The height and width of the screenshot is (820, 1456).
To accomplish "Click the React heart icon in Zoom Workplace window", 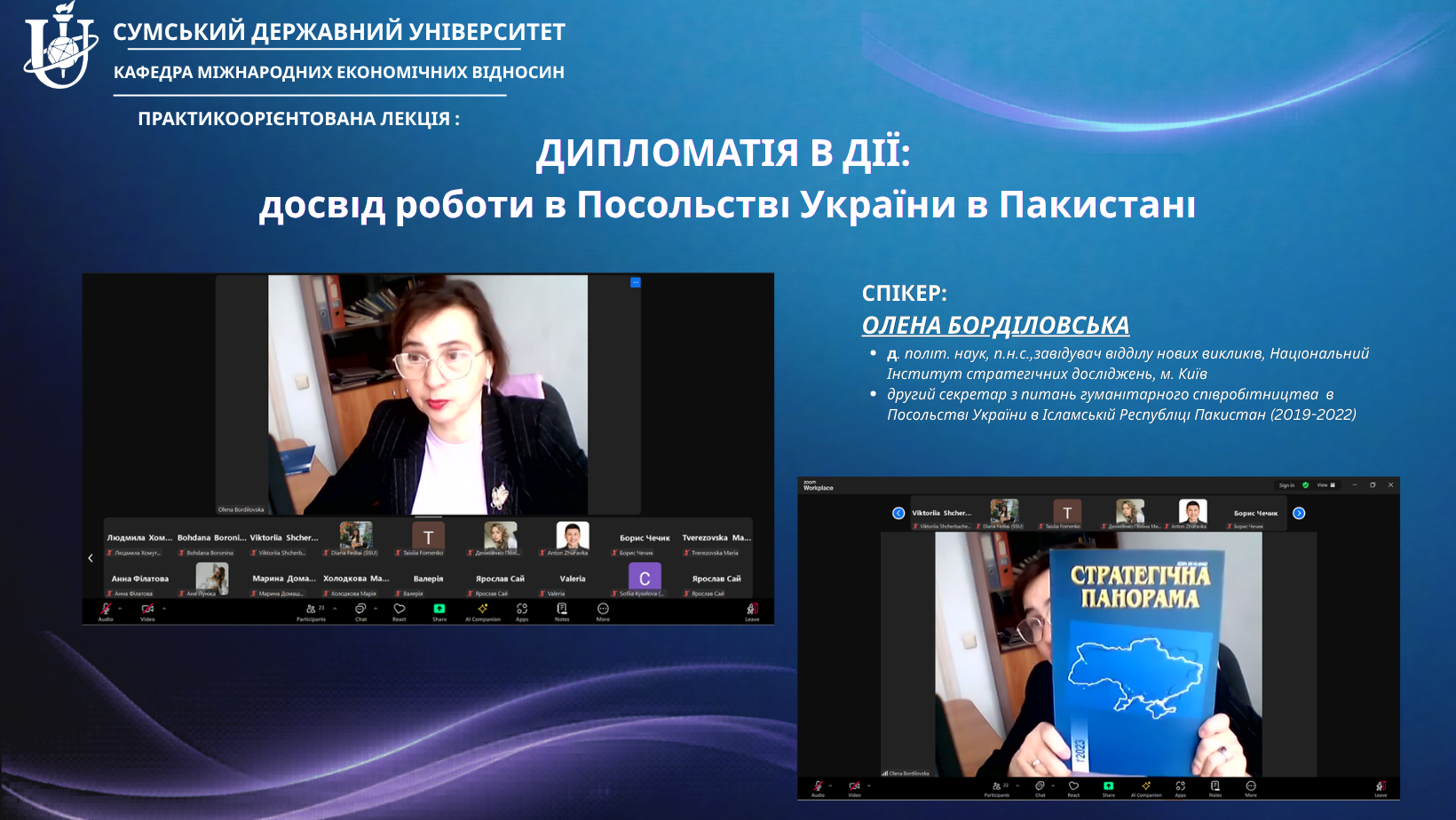I will pos(1073,786).
